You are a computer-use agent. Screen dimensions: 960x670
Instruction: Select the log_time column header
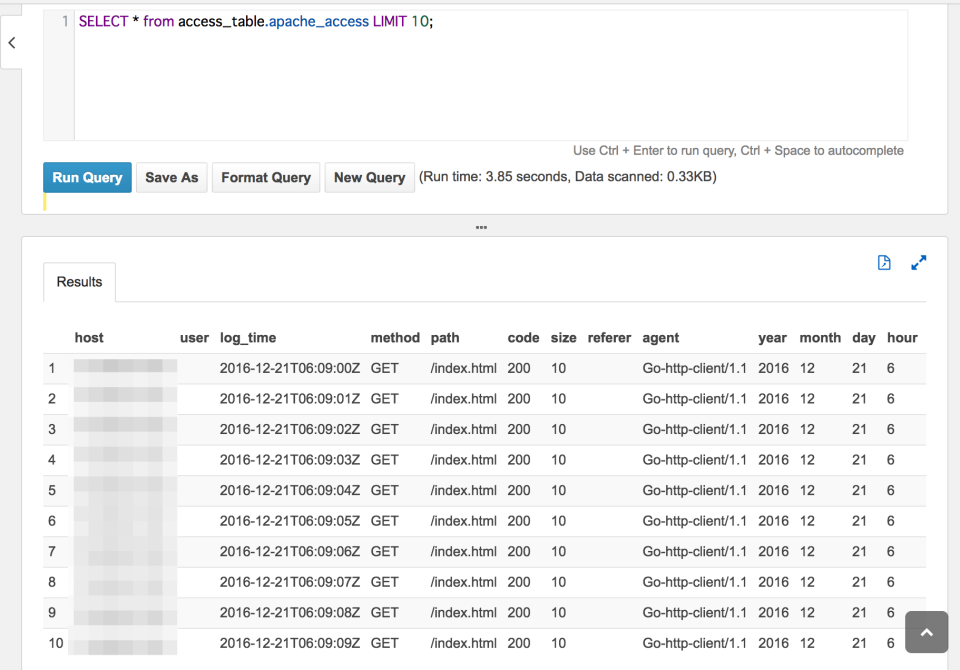coord(248,337)
